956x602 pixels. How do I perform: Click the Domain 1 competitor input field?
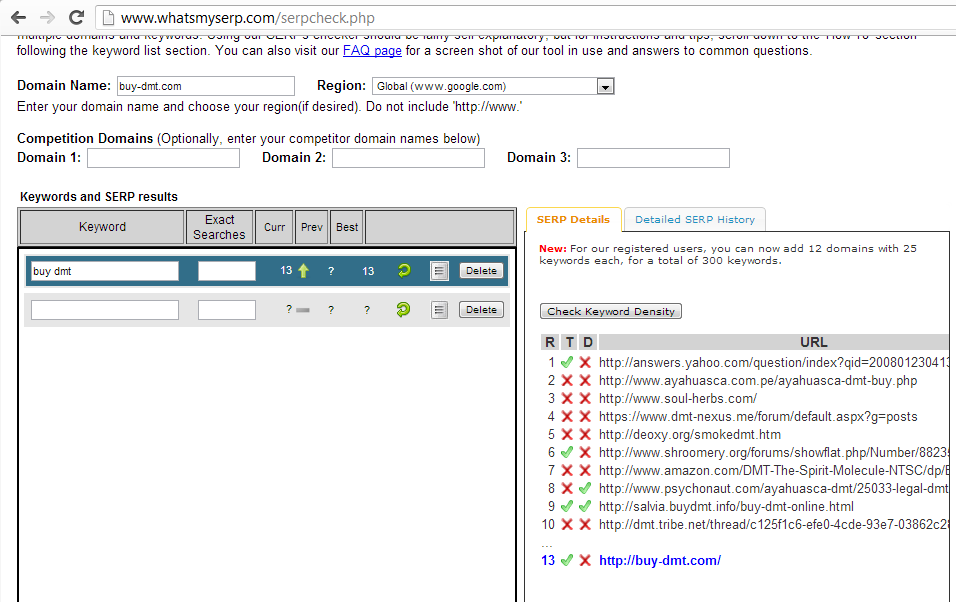click(x=162, y=157)
